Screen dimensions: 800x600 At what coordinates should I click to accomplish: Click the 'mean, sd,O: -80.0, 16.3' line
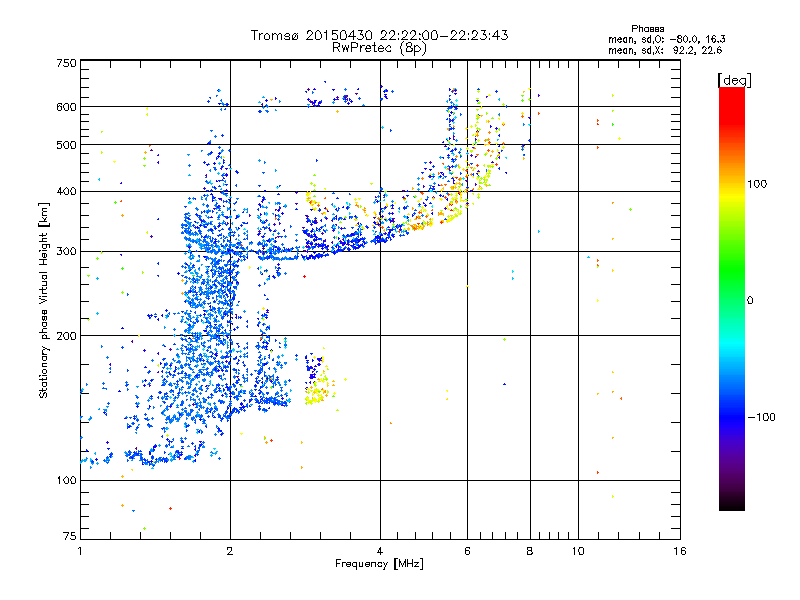coord(666,39)
